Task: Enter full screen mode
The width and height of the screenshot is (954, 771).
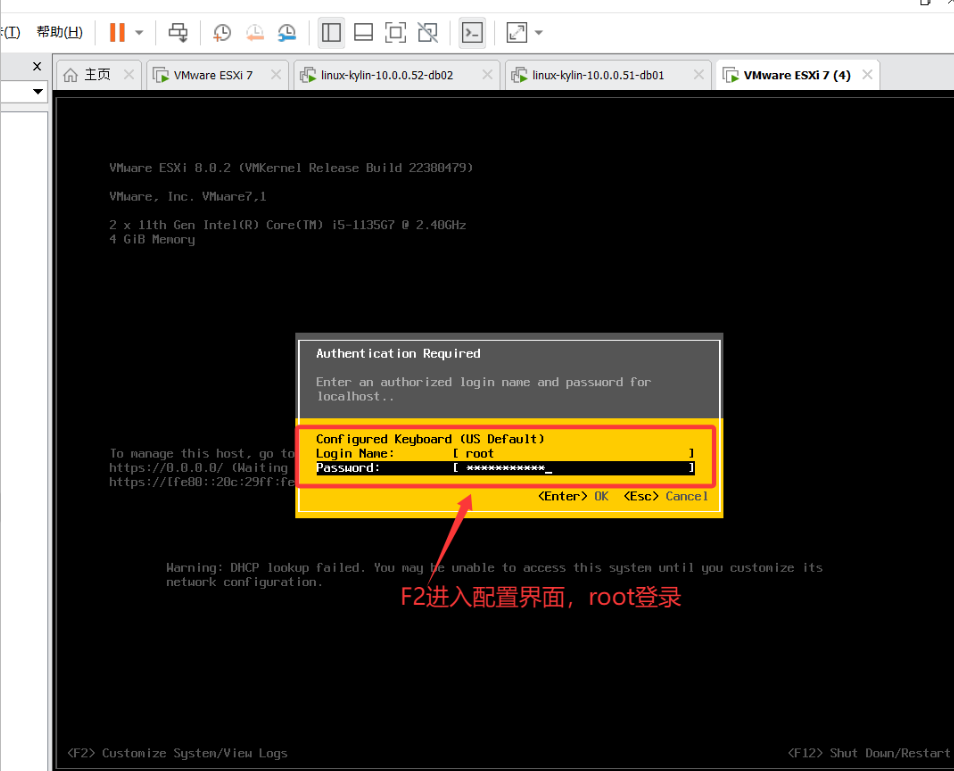Action: (x=395, y=32)
